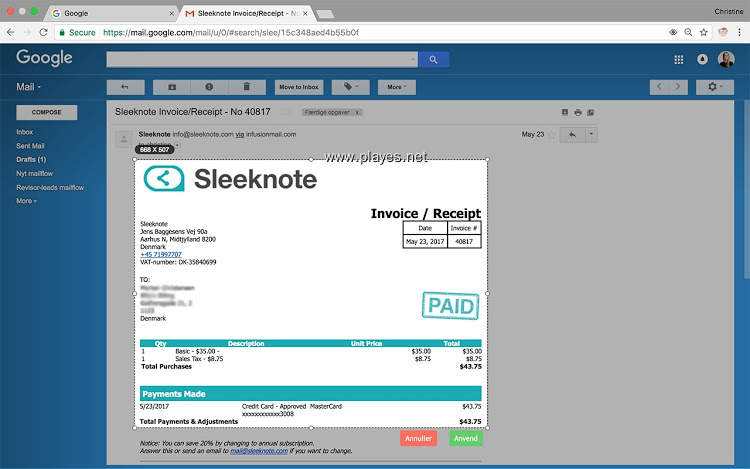Click the right-middle selection handle
The image size is (750, 469).
487,294
